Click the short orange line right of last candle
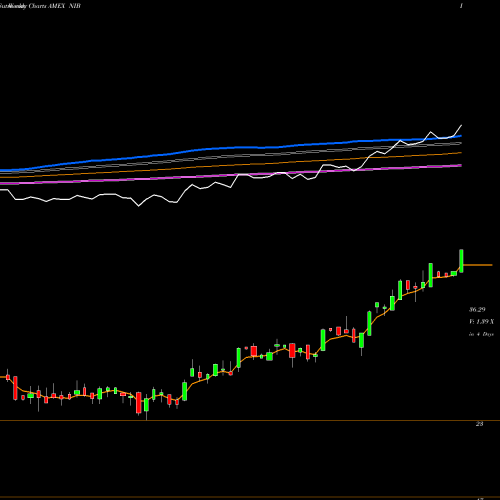Image resolution: width=500 pixels, height=500 pixels. click(x=478, y=265)
